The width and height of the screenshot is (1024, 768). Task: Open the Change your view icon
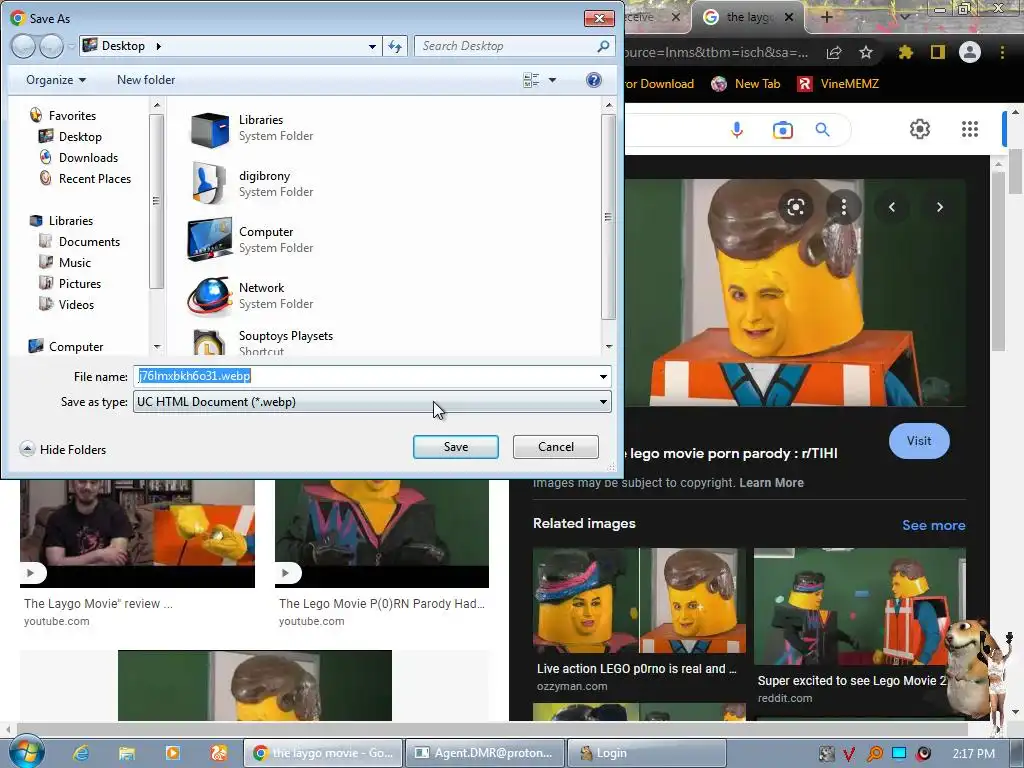[x=532, y=80]
